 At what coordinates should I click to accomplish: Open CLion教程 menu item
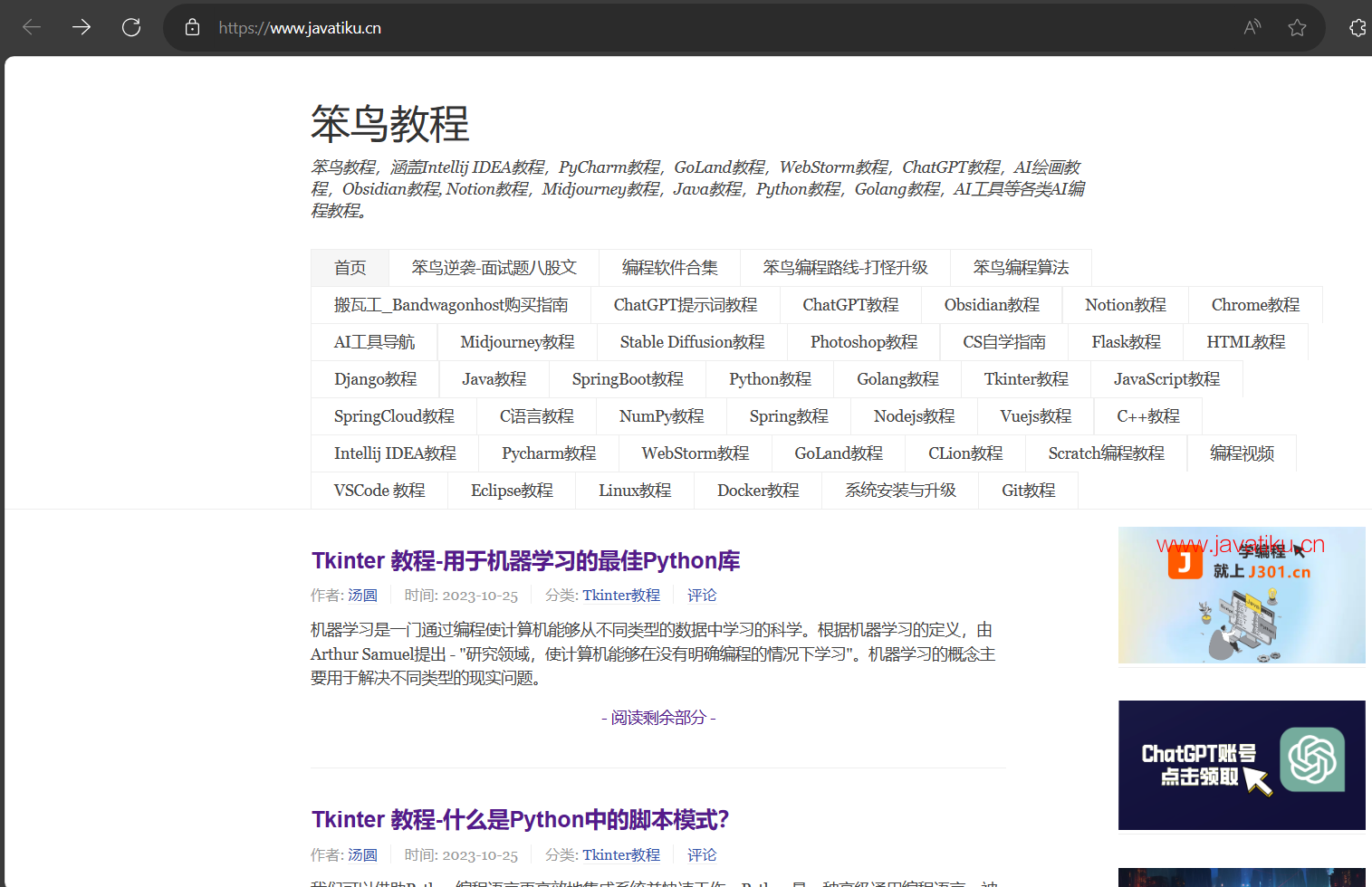click(x=965, y=453)
